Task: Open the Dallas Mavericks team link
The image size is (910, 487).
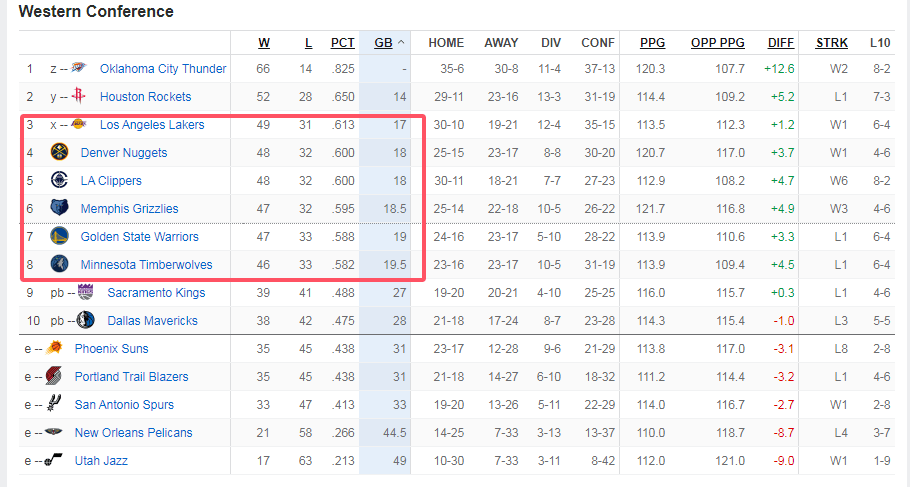Action: 153,320
